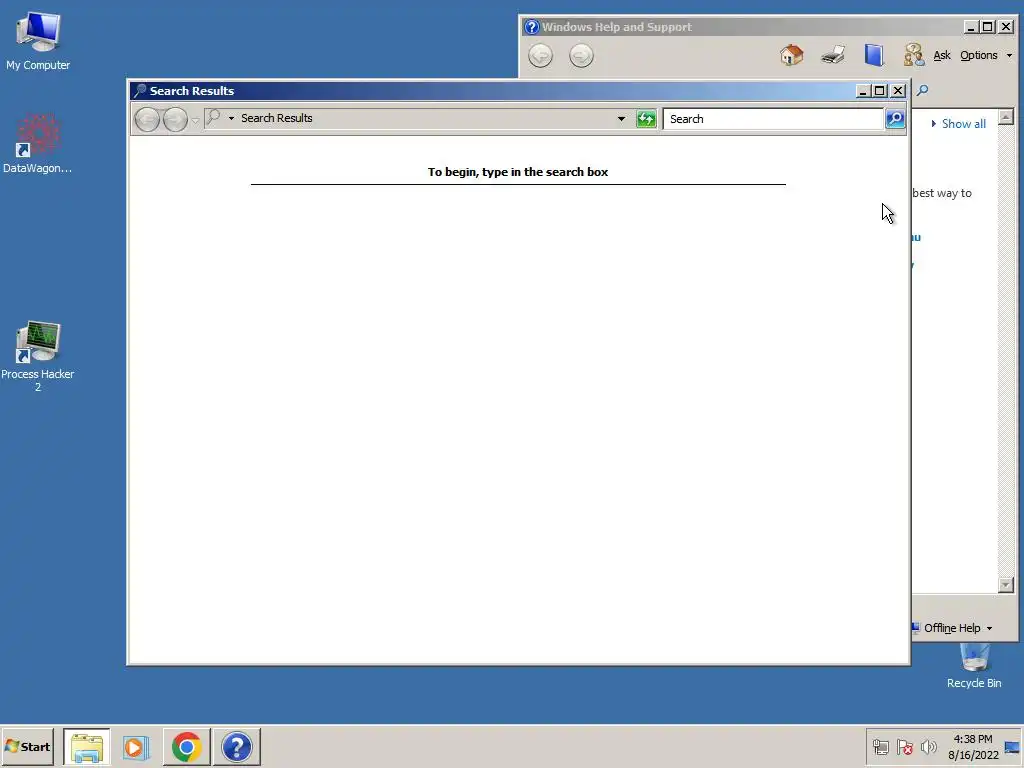
Task: Go forward in Windows Help and Support
Action: tap(581, 56)
